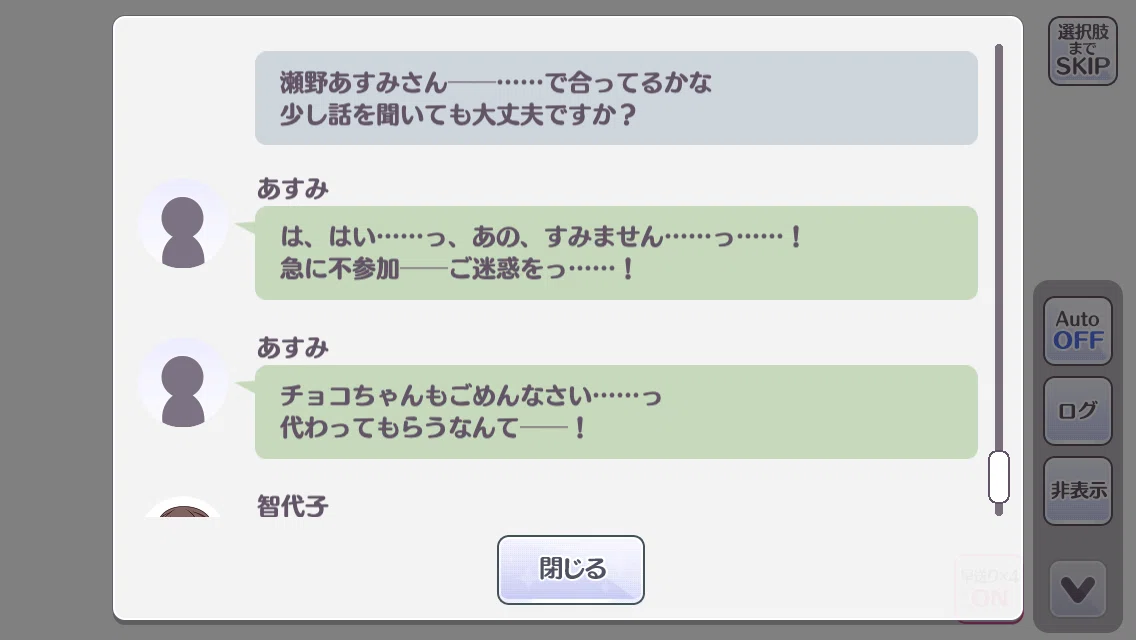Open the ログ log button
The width and height of the screenshot is (1136, 640).
pyautogui.click(x=1077, y=410)
